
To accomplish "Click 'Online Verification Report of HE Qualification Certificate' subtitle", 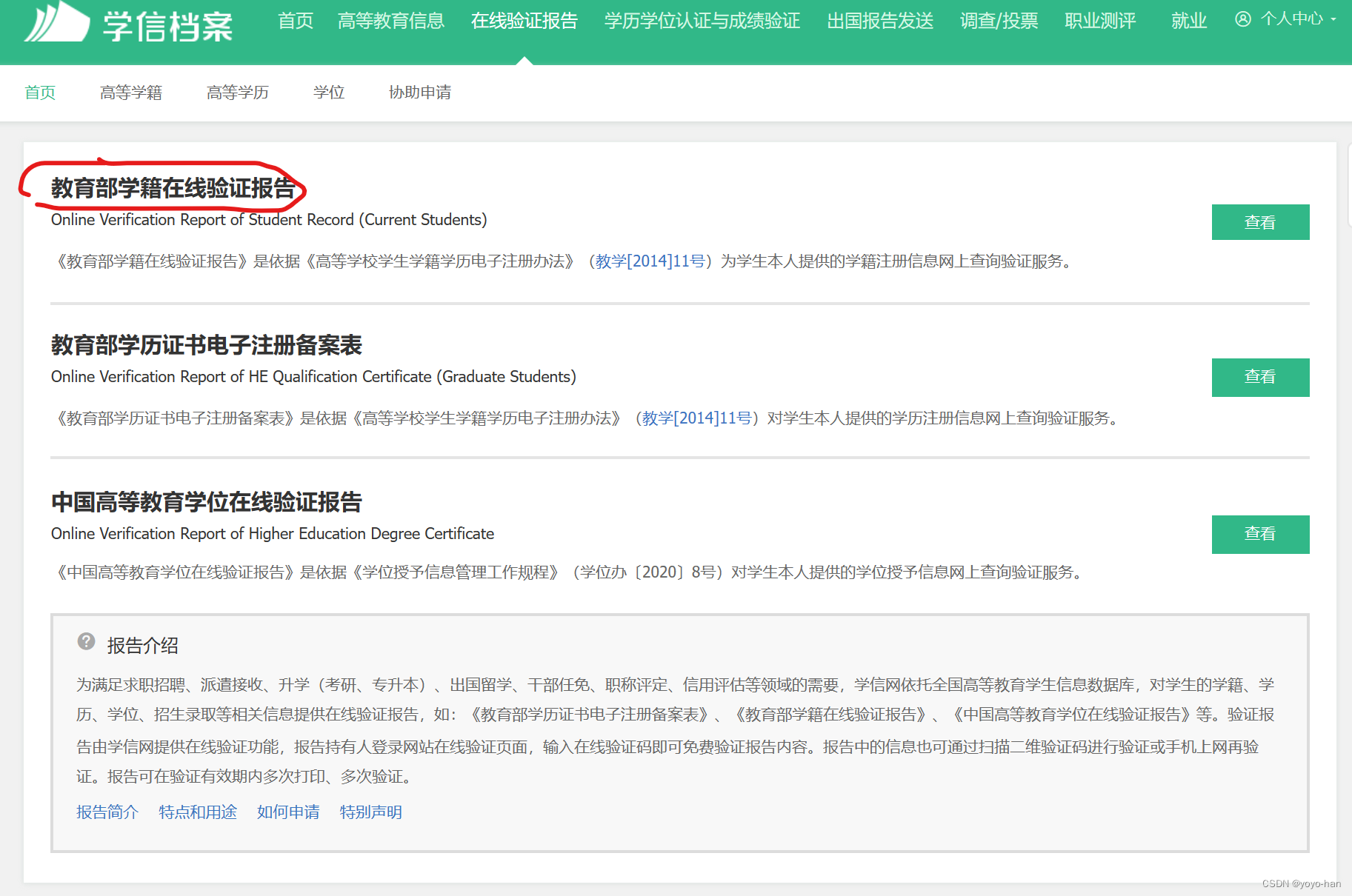I will (x=313, y=377).
